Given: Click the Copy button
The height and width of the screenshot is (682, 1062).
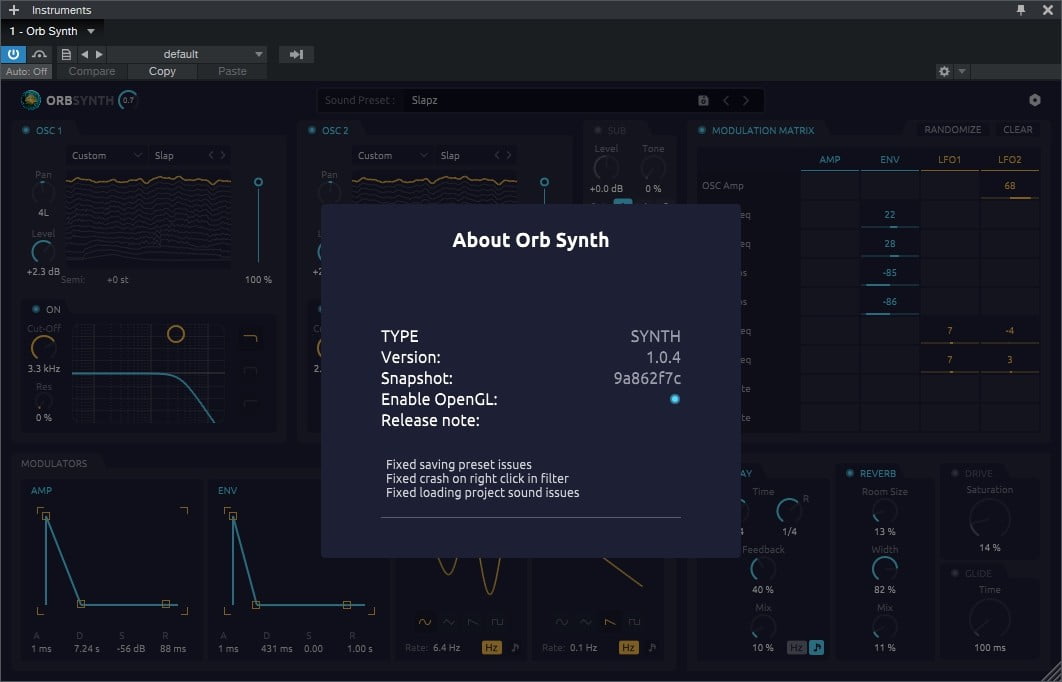Looking at the screenshot, I should click(x=162, y=71).
